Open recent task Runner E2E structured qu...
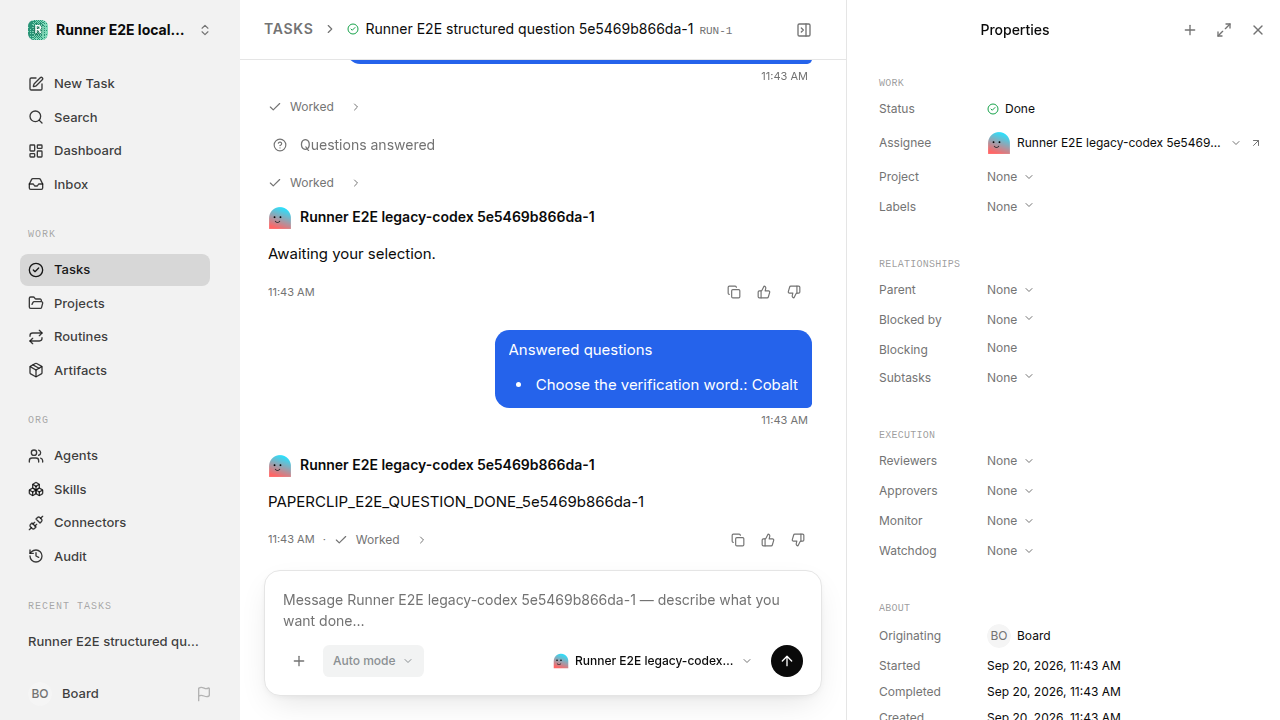This screenshot has width=1280, height=720. coord(114,641)
